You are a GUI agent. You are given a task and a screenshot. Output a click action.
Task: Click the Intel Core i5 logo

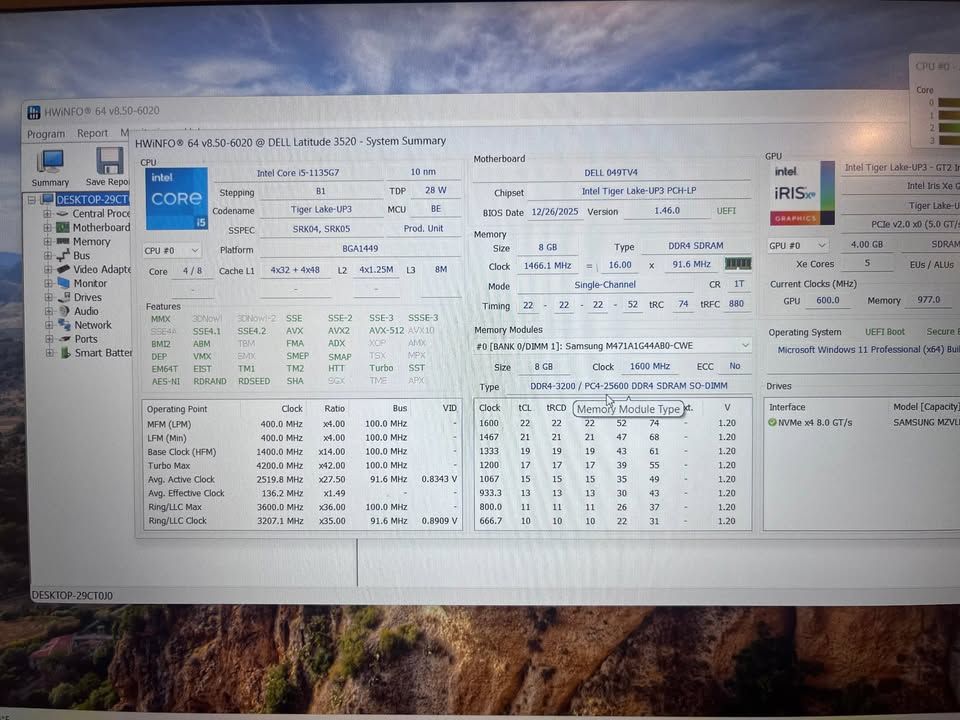coord(176,199)
